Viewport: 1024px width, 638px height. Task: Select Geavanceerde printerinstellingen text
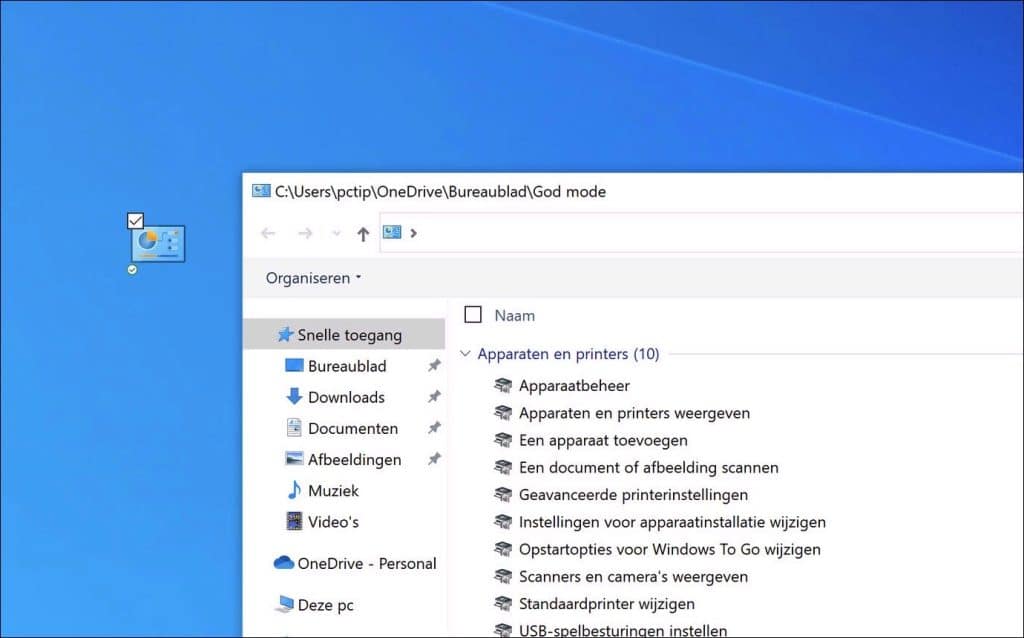[x=633, y=495]
